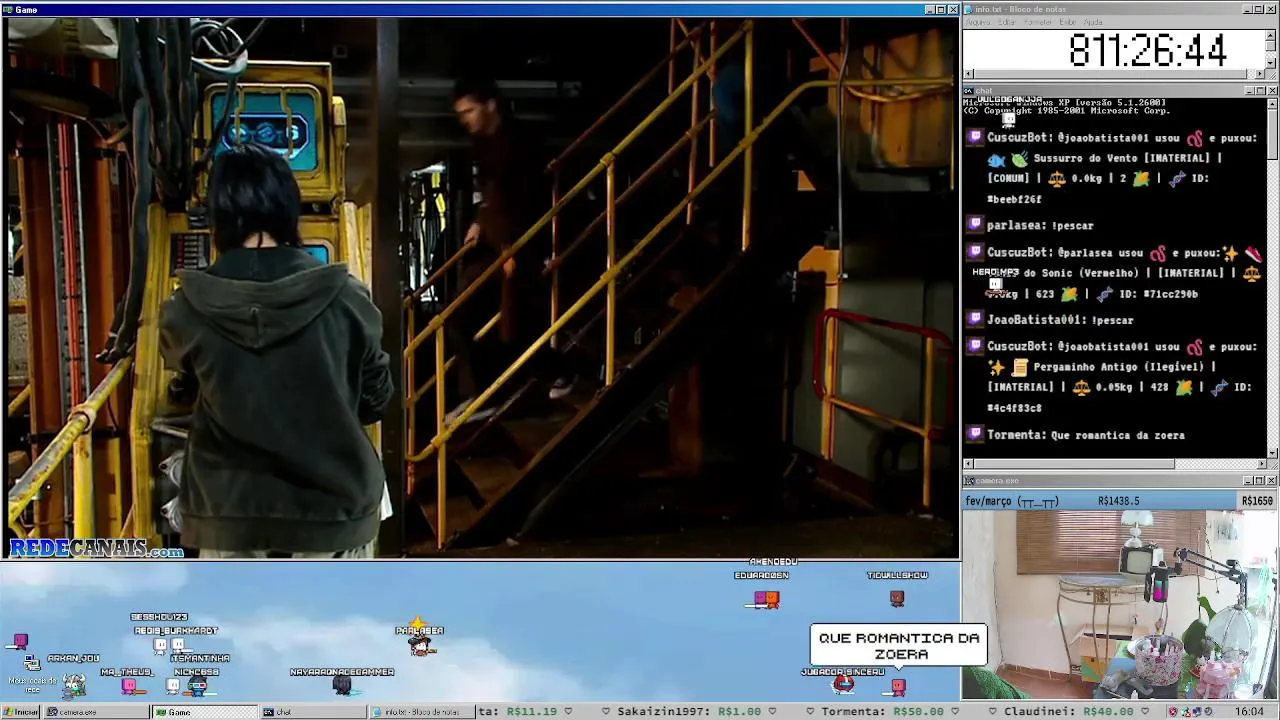Viewport: 1280px width, 720px height.
Task: Click the RedeCanais.com logo in the Game window
Action: click(x=97, y=548)
